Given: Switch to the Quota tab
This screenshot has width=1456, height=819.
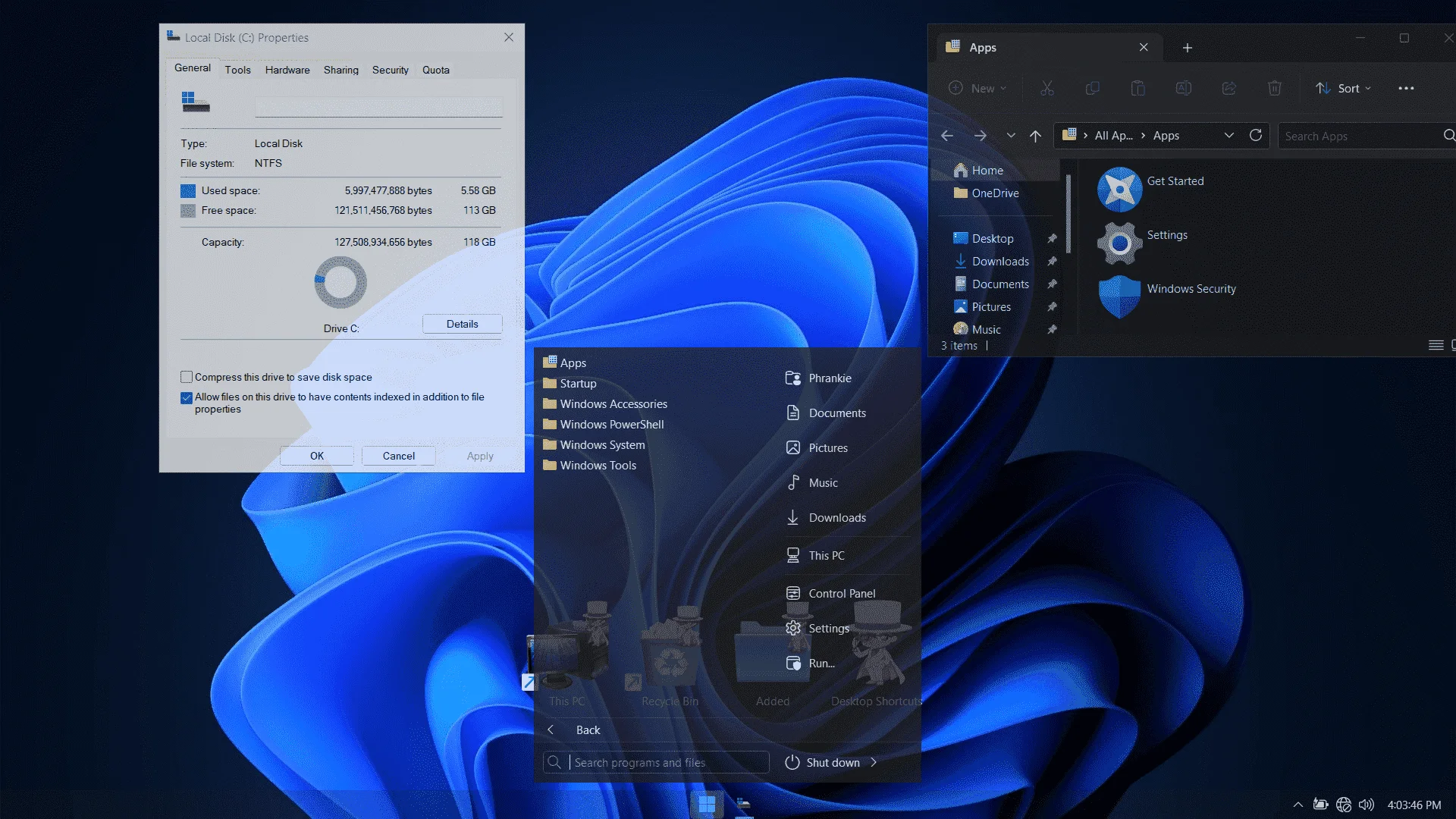Looking at the screenshot, I should [x=436, y=70].
